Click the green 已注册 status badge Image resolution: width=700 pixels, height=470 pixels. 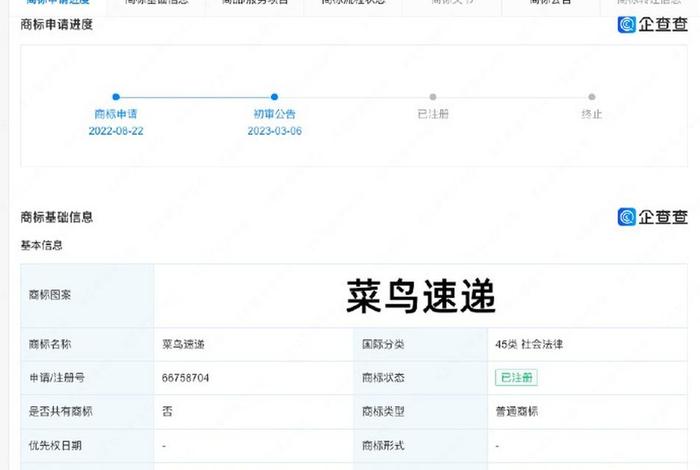click(516, 378)
